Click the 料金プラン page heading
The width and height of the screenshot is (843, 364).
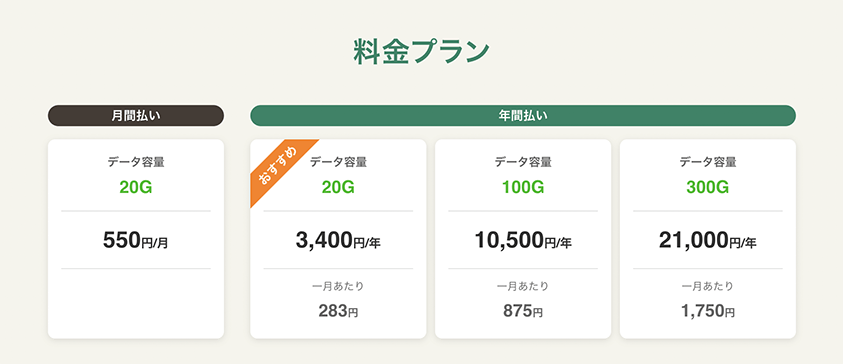(422, 53)
